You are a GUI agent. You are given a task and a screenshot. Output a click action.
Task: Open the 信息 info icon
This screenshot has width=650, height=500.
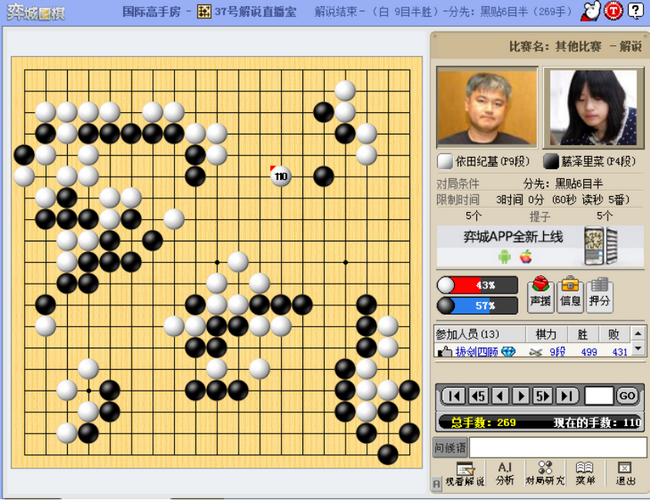coord(570,293)
